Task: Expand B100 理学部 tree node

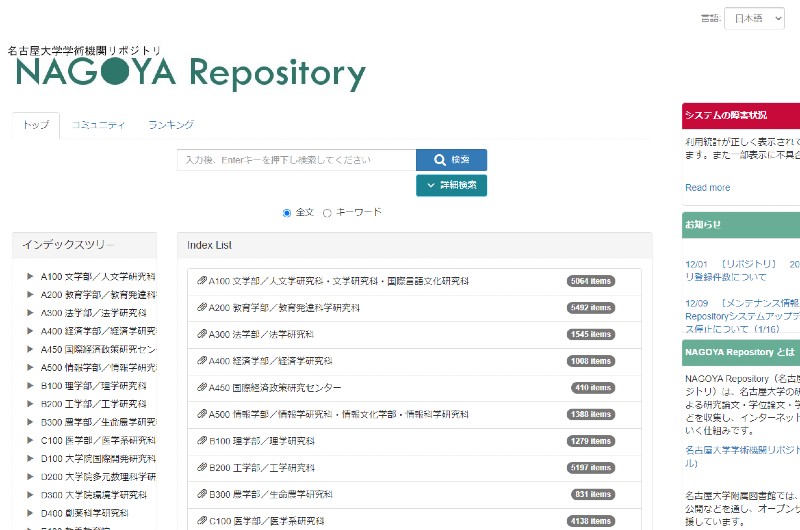Action: click(30, 386)
